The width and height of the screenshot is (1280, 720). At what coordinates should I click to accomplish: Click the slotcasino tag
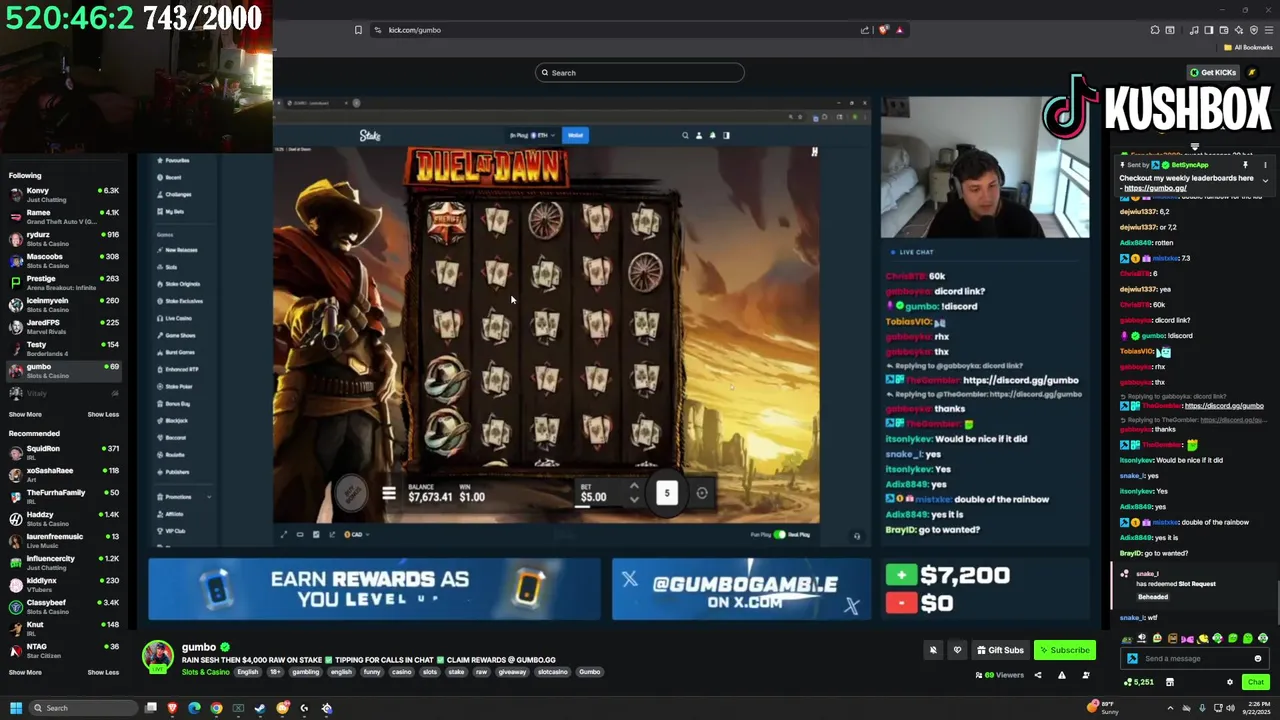550,672
